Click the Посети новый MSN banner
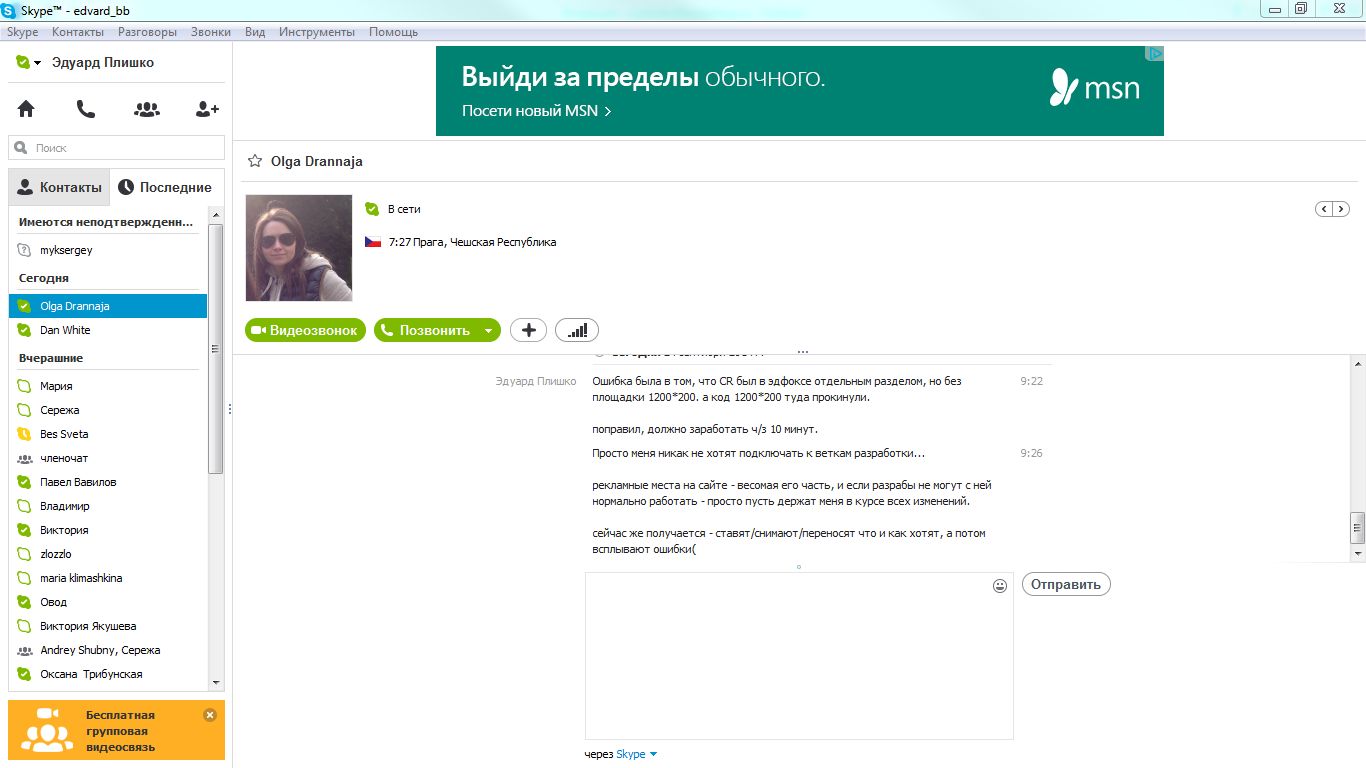 coord(800,91)
